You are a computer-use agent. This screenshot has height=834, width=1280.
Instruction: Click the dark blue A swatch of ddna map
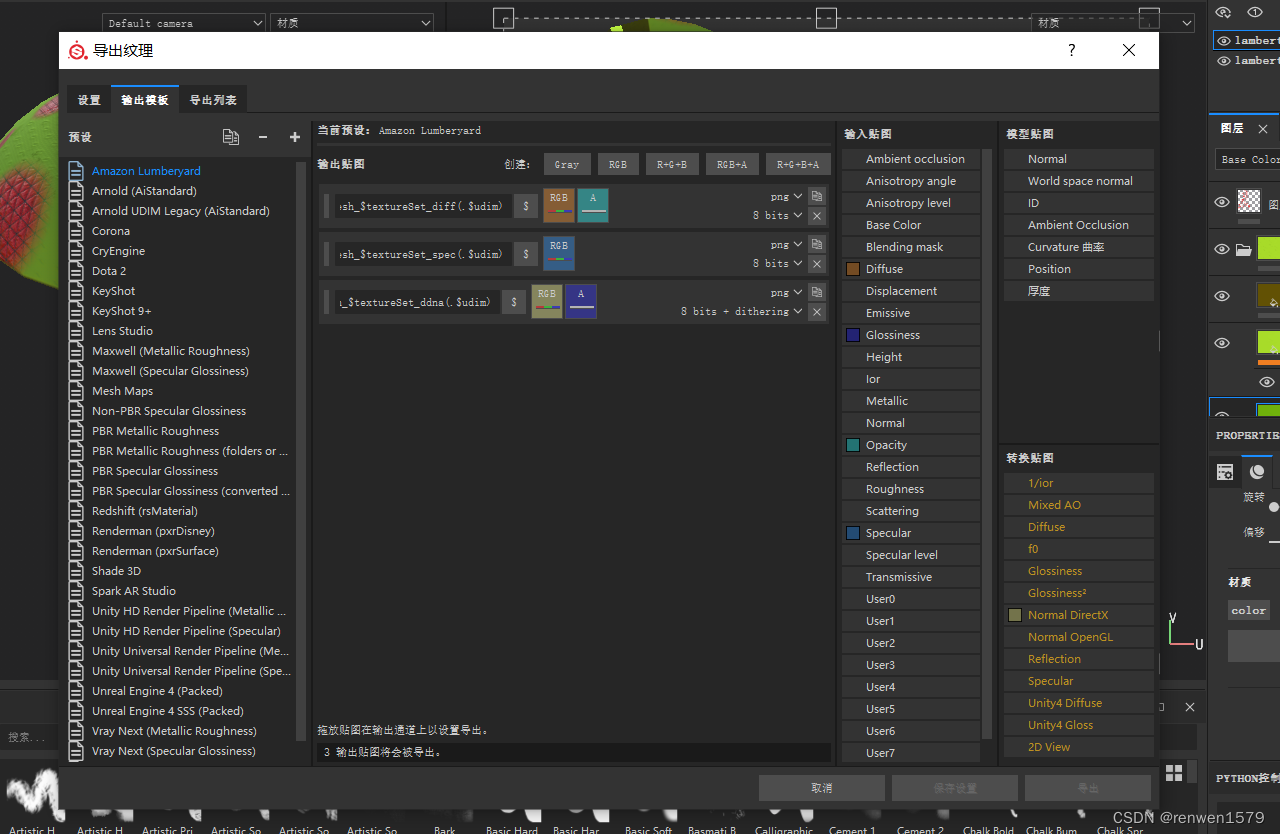point(581,301)
